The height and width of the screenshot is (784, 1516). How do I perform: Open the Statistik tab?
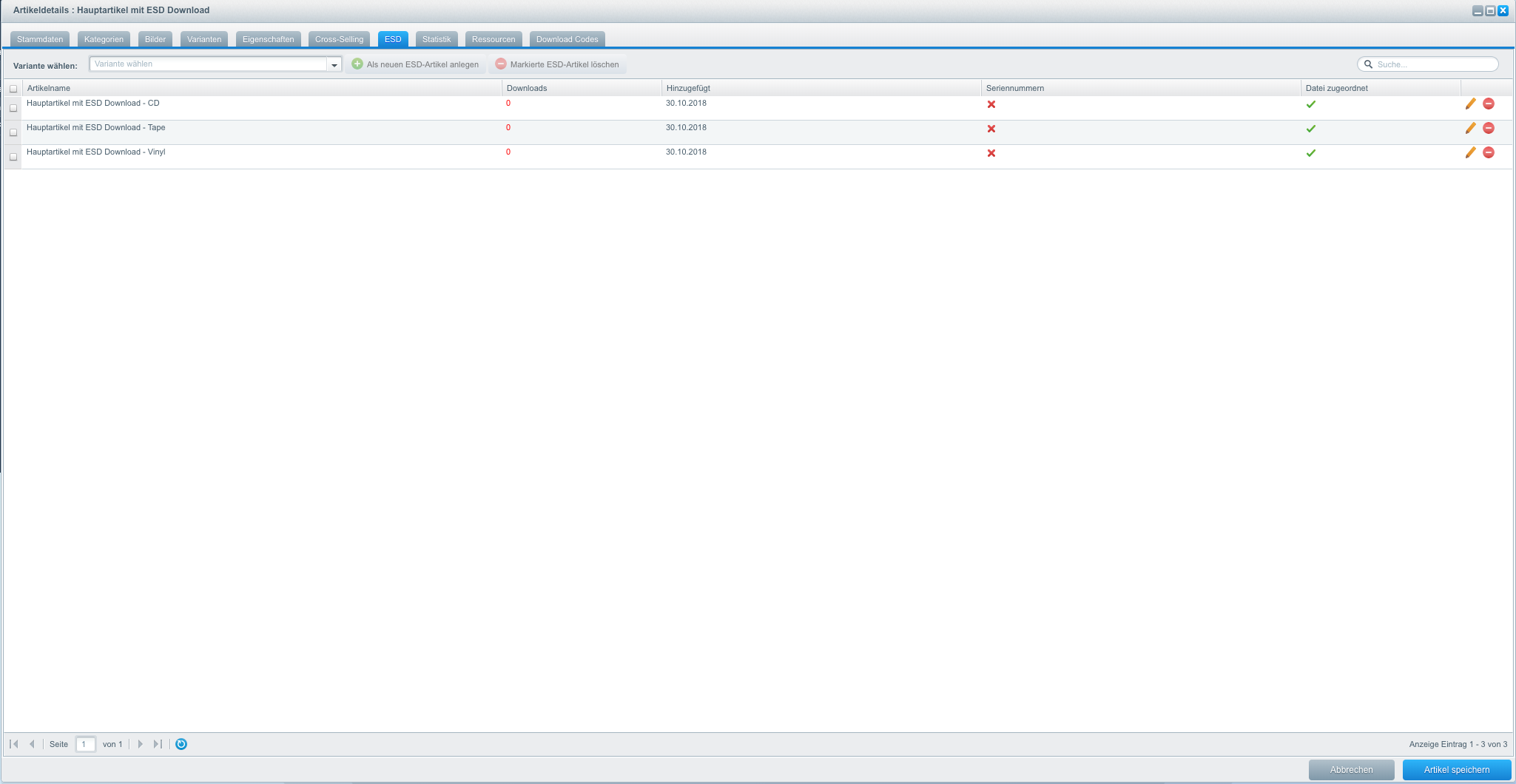(437, 39)
